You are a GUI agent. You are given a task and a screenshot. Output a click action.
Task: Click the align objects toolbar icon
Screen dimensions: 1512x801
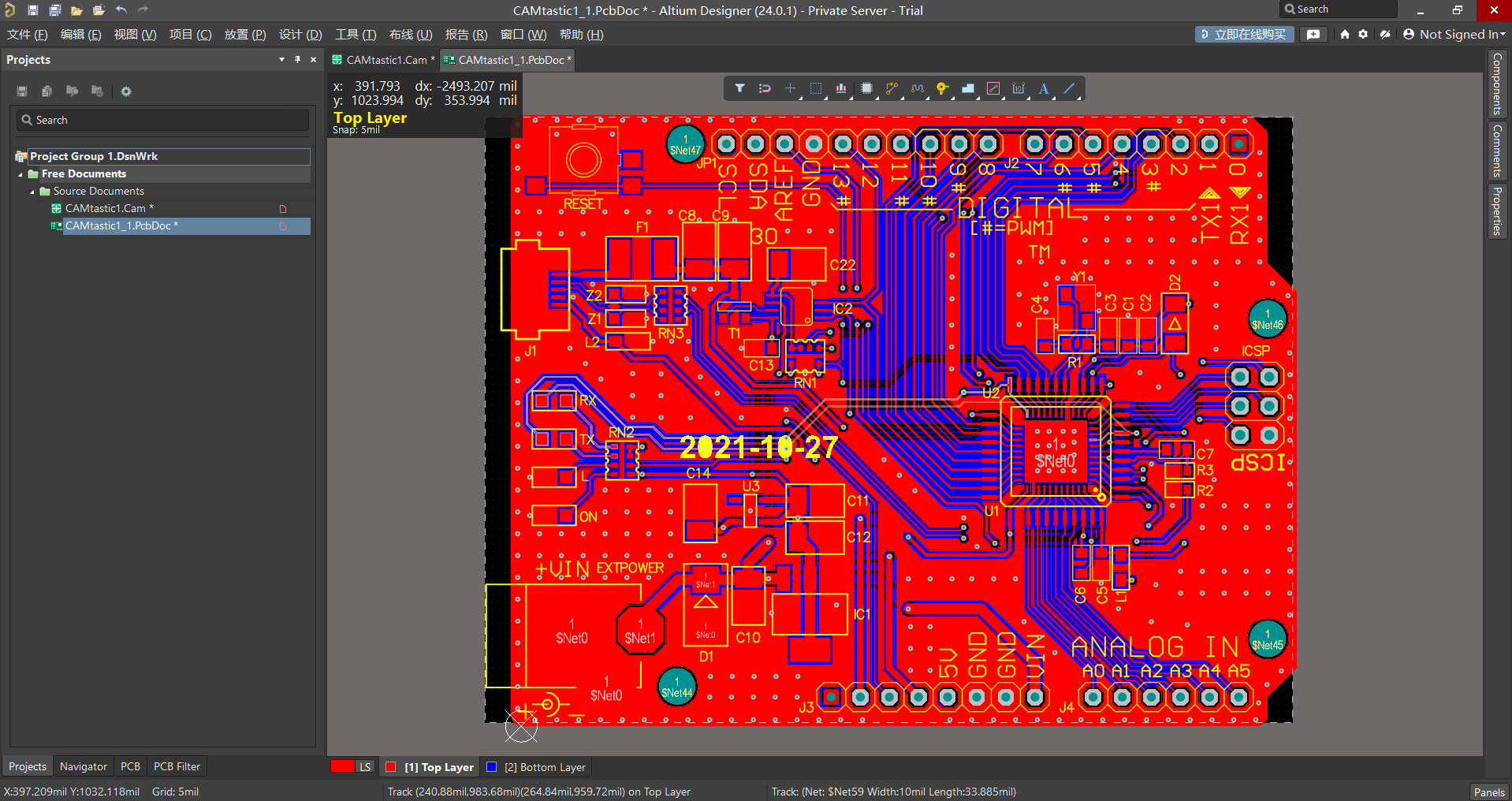point(841,88)
